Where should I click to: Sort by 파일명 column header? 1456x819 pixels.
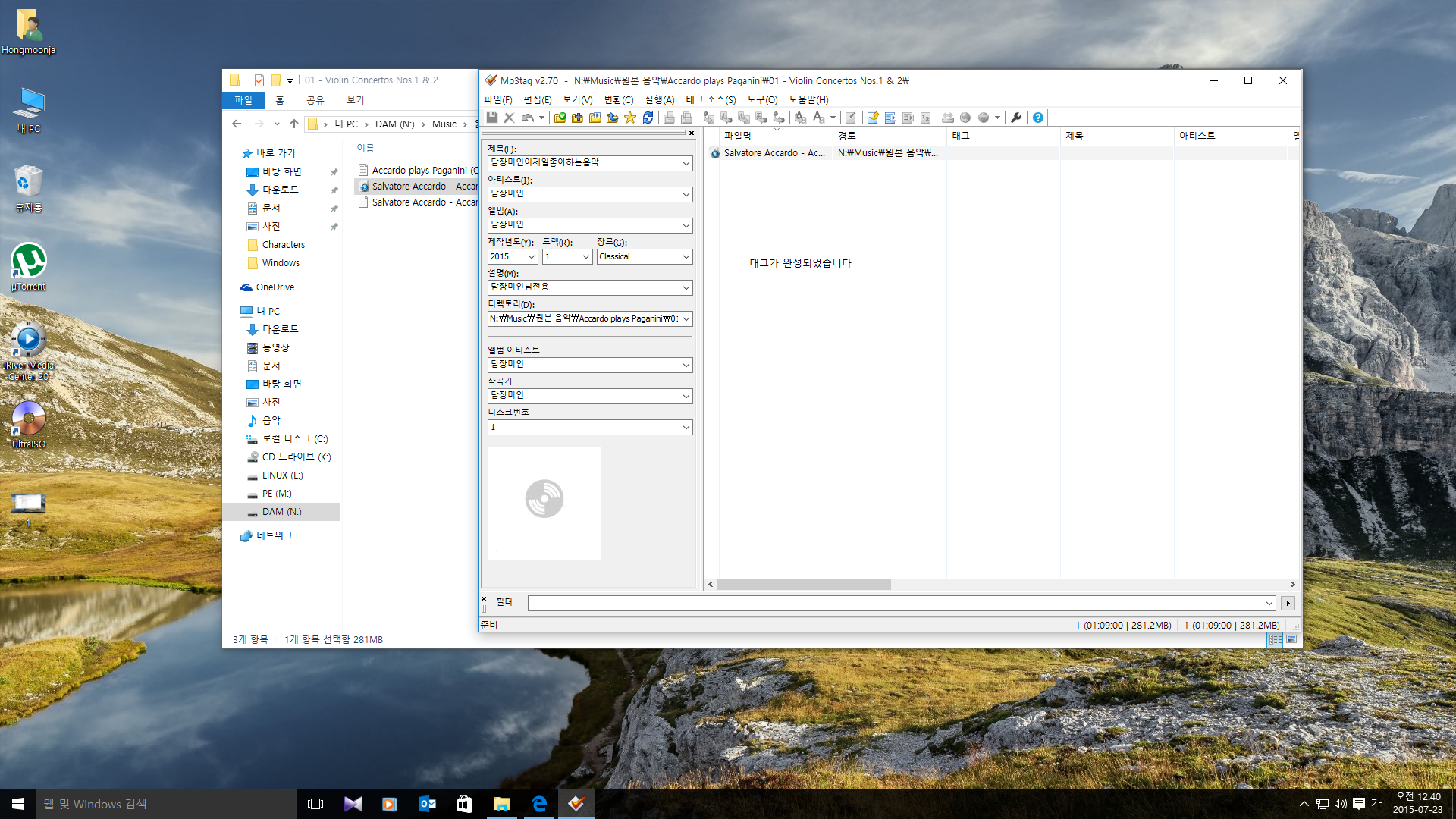pyautogui.click(x=776, y=136)
